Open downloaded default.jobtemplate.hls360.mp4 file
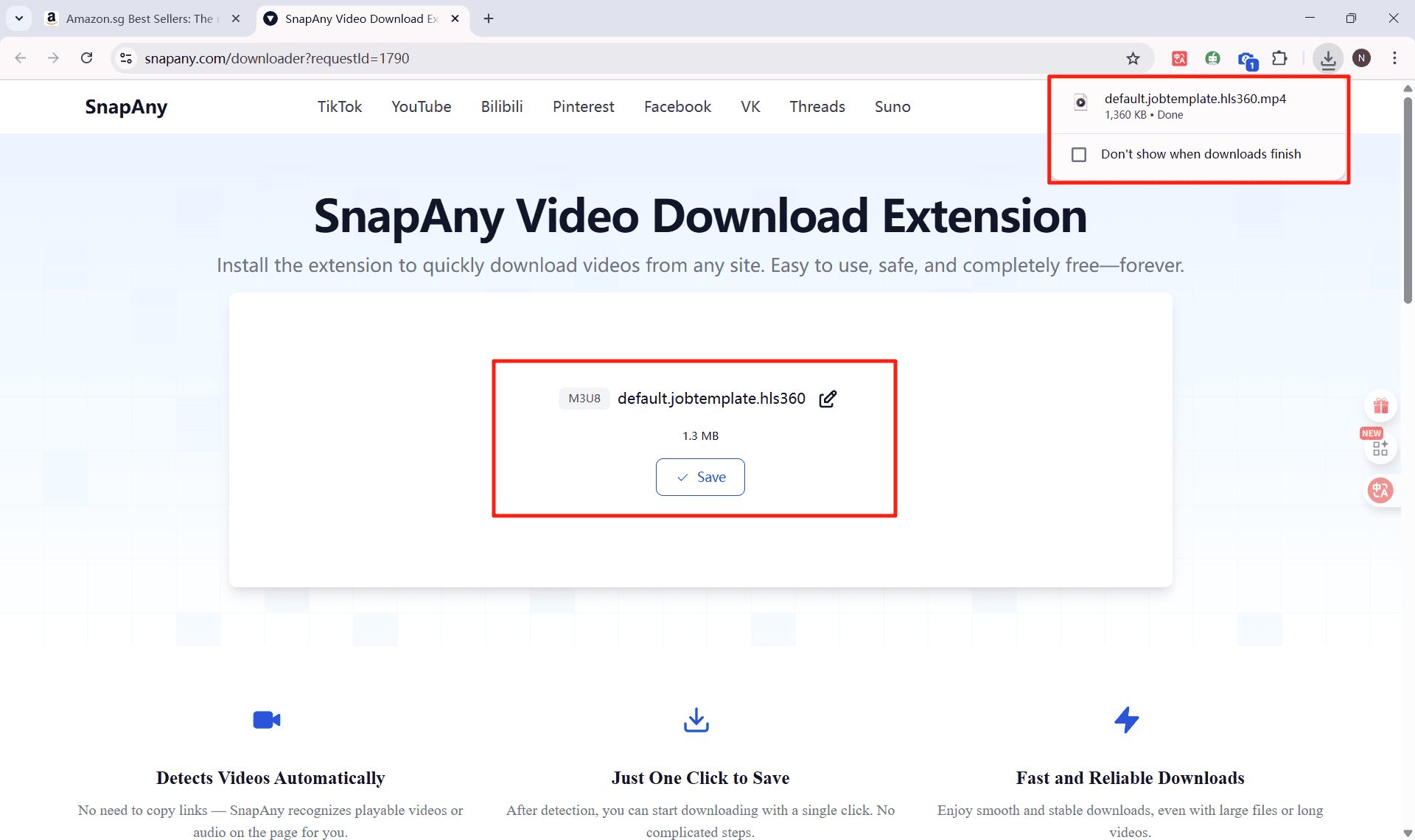Screen dimensions: 1415x840 (1195, 99)
